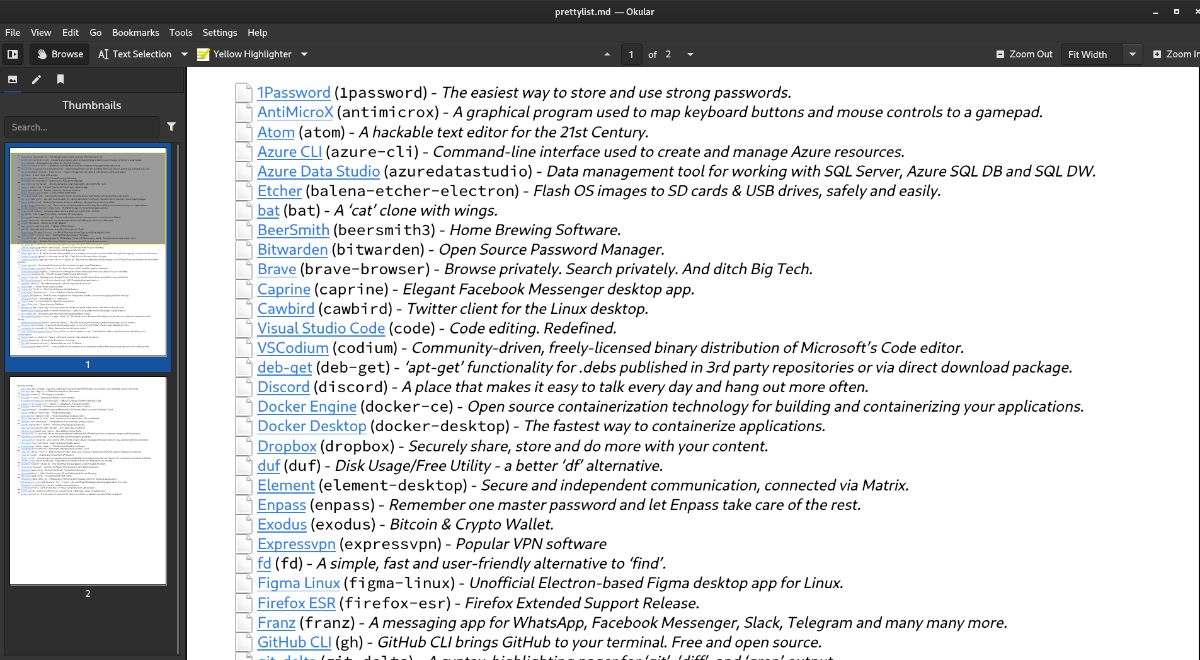Open the Bitwarden link
1200x660 pixels.
(292, 249)
